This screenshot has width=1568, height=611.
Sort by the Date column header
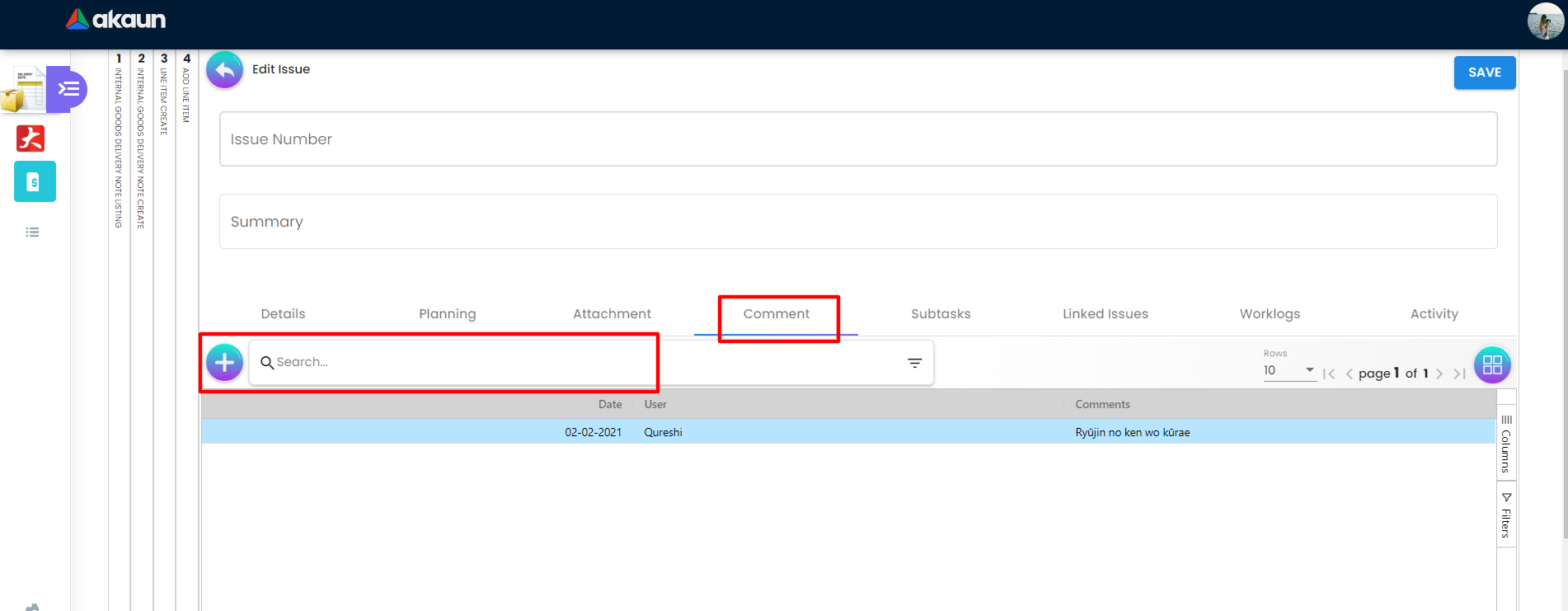610,404
